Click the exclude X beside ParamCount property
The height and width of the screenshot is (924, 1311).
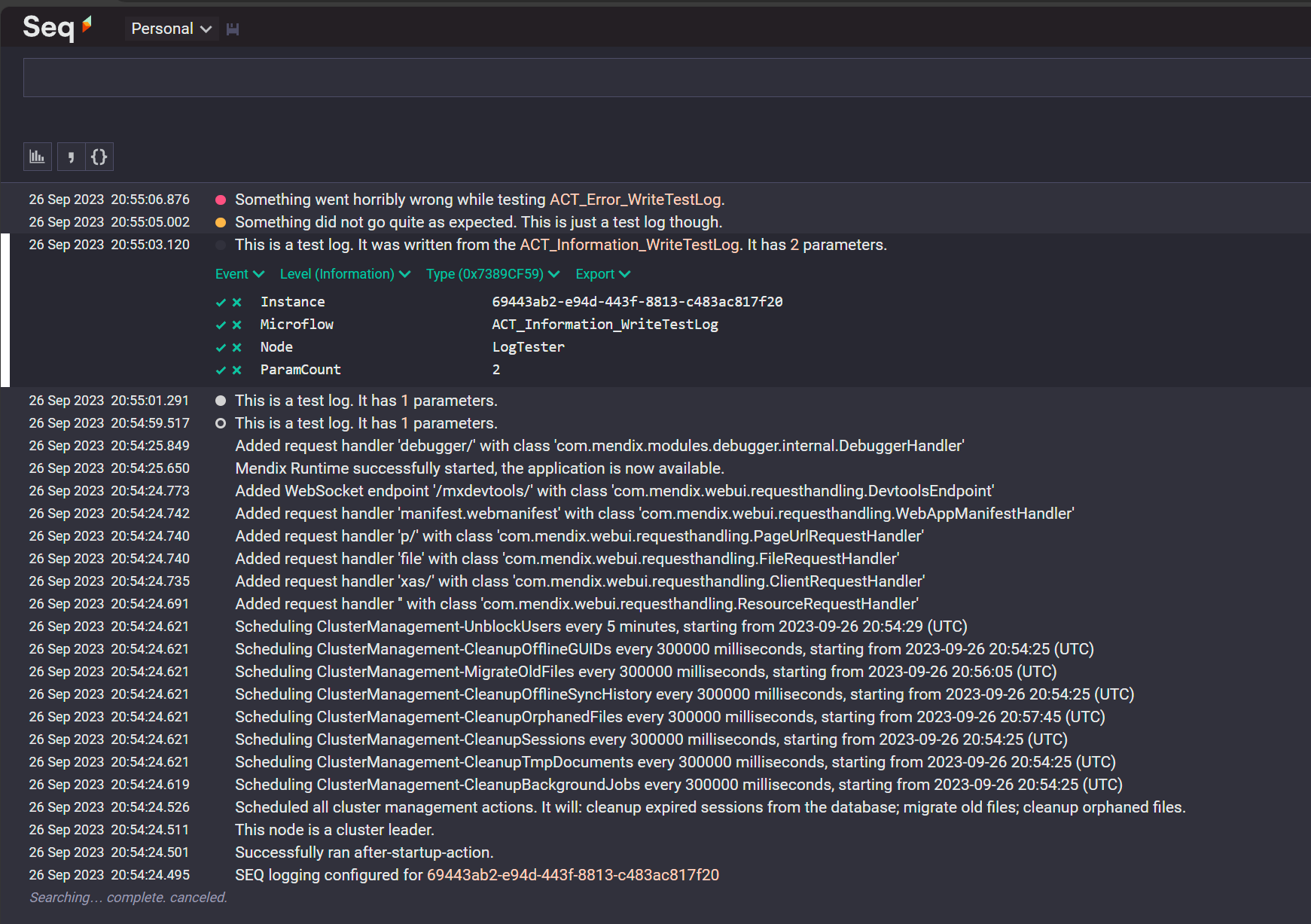236,370
